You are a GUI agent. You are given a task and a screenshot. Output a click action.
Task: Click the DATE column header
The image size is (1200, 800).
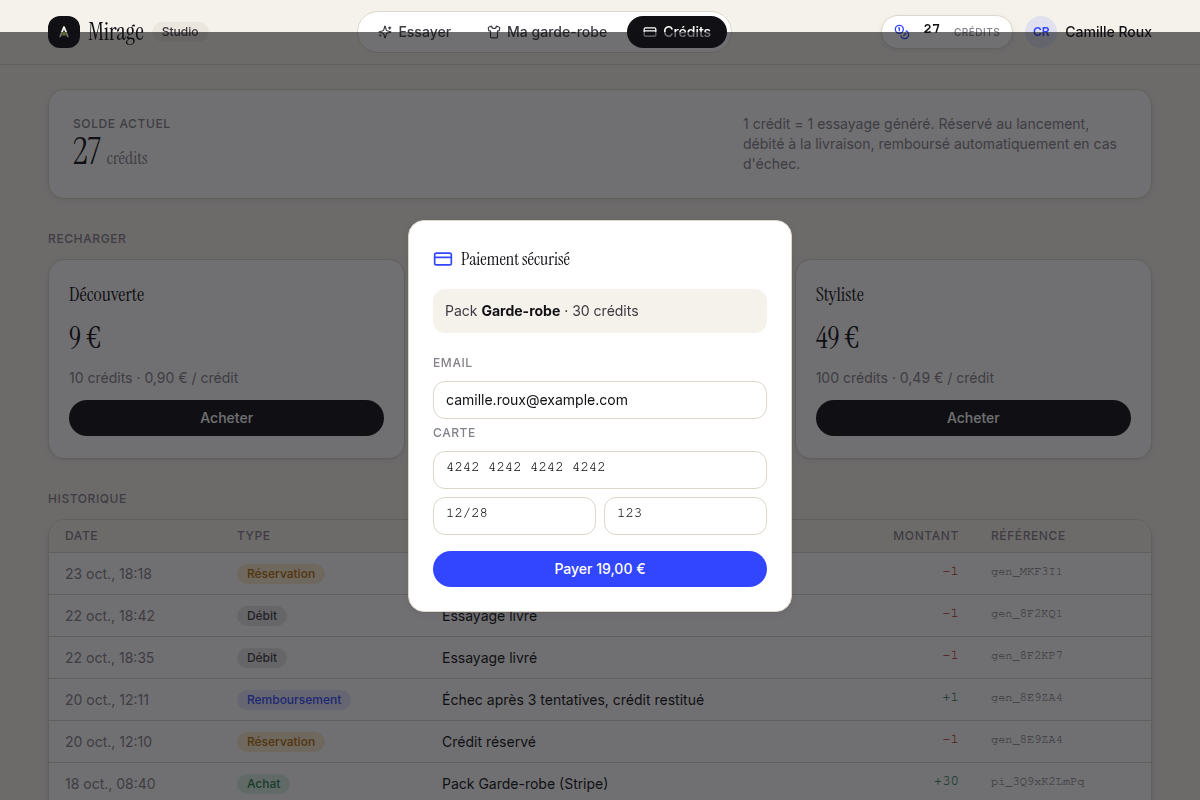(81, 536)
